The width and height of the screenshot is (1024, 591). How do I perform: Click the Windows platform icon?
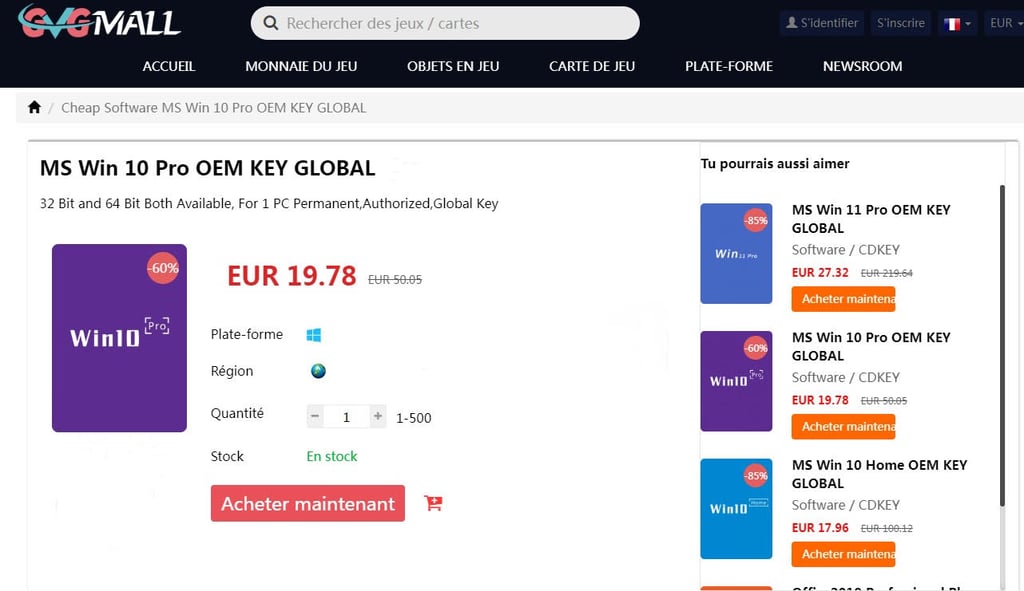(313, 335)
